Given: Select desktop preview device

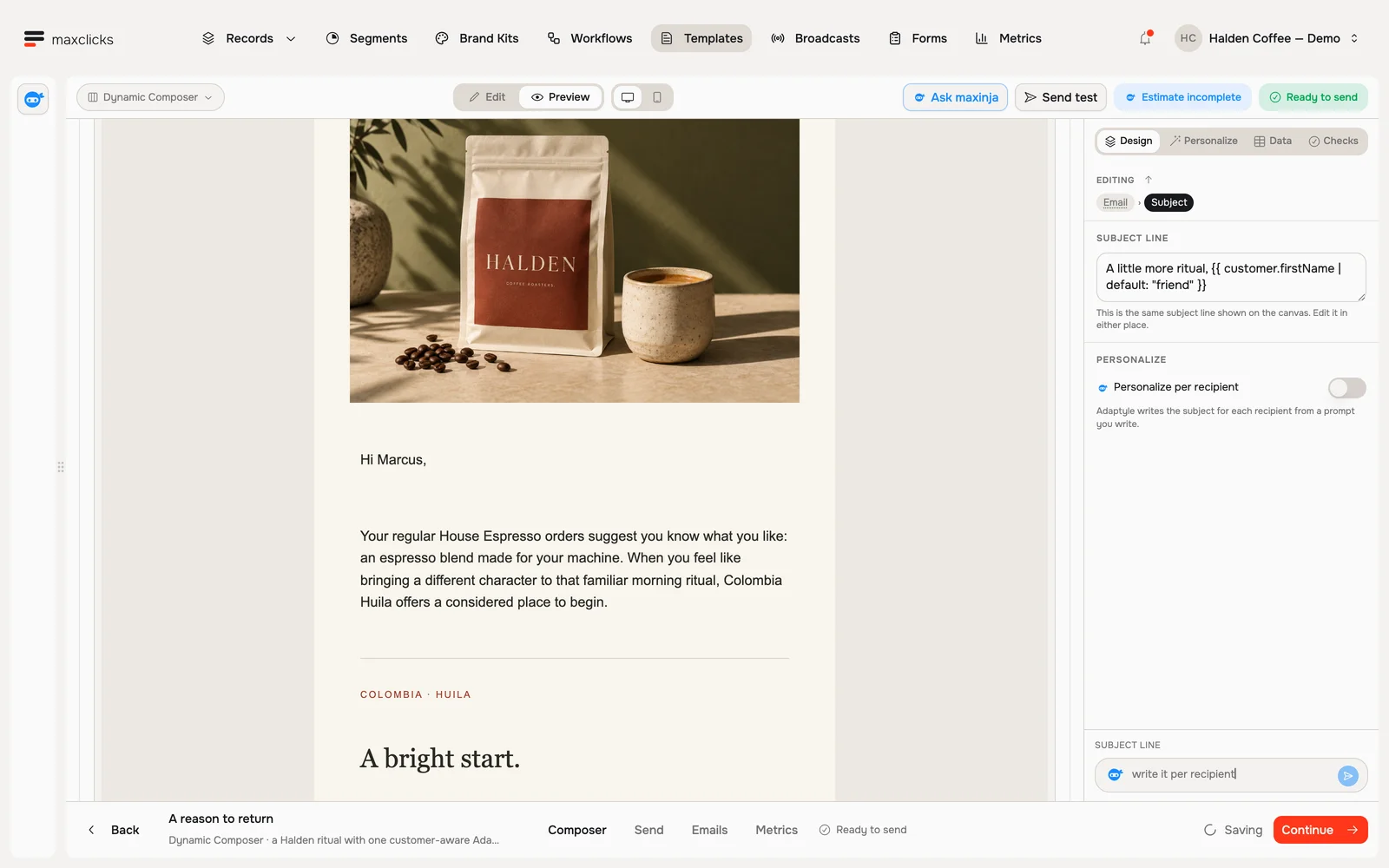Looking at the screenshot, I should [x=628, y=97].
